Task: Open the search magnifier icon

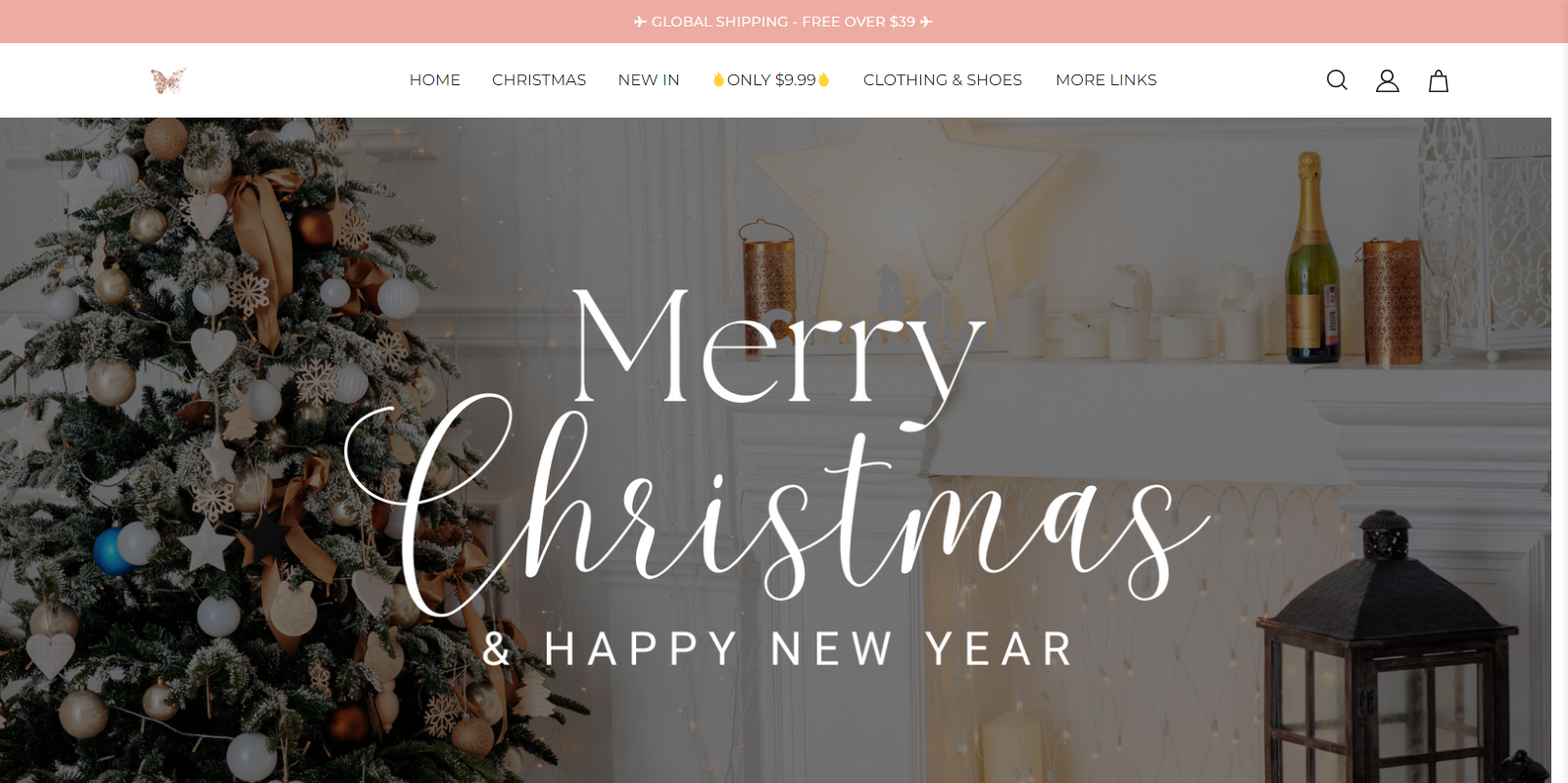Action: 1337,80
